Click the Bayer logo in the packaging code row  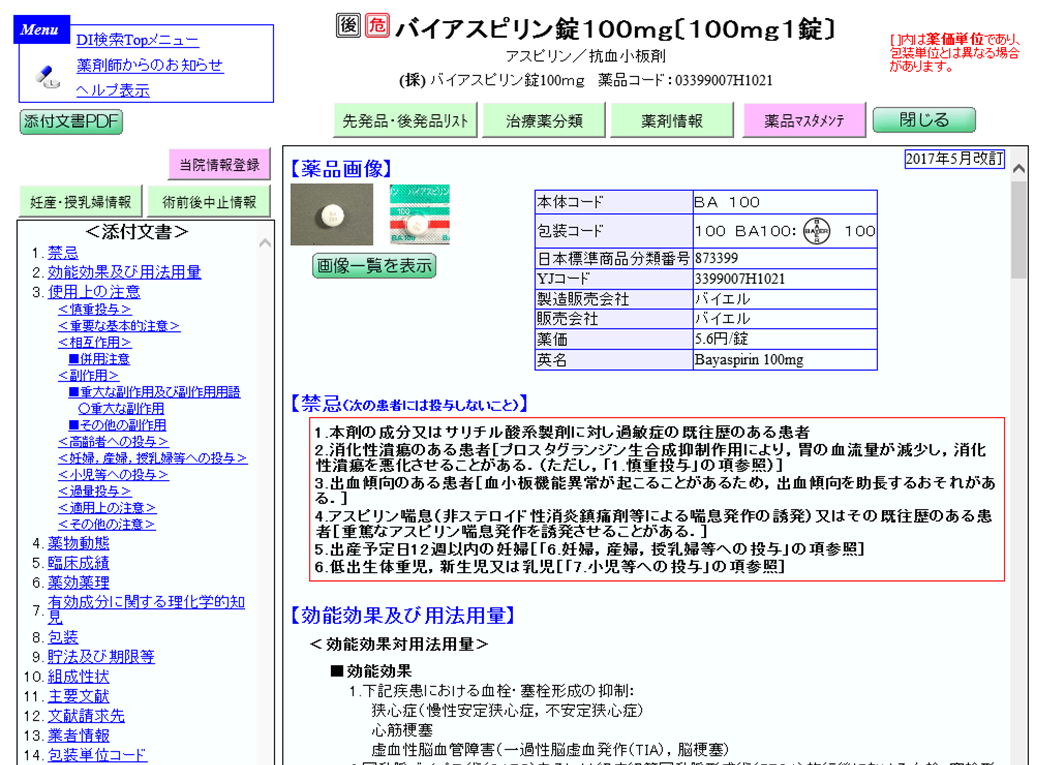(817, 231)
